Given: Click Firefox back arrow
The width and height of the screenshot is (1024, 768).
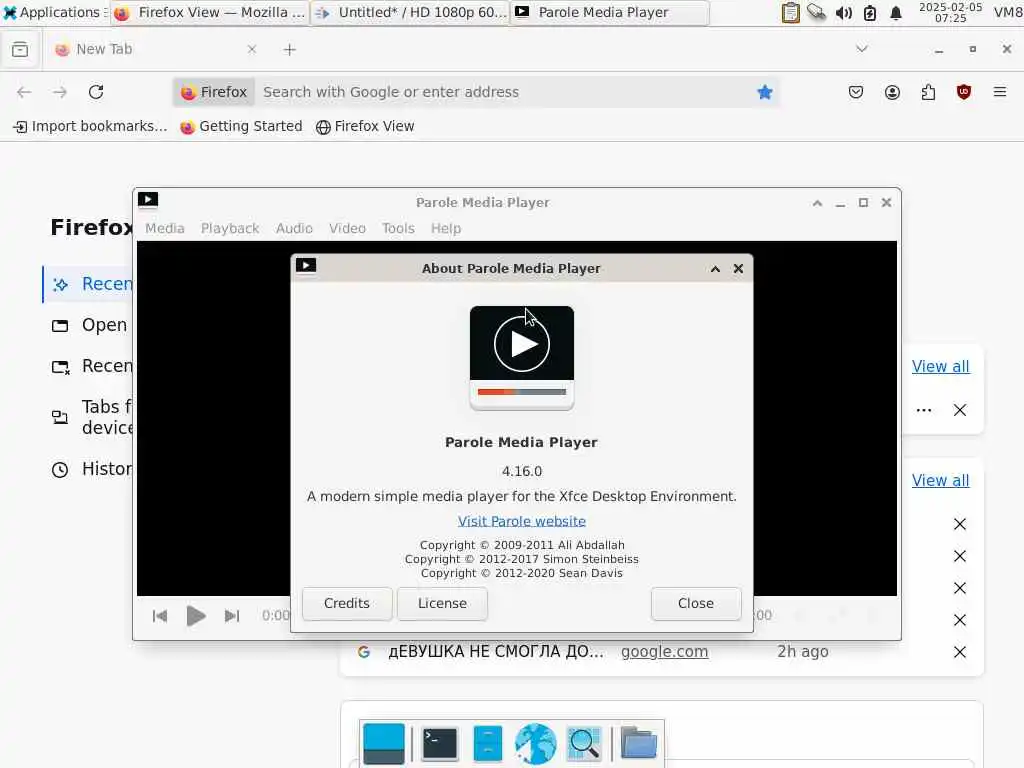Looking at the screenshot, I should coord(24,92).
